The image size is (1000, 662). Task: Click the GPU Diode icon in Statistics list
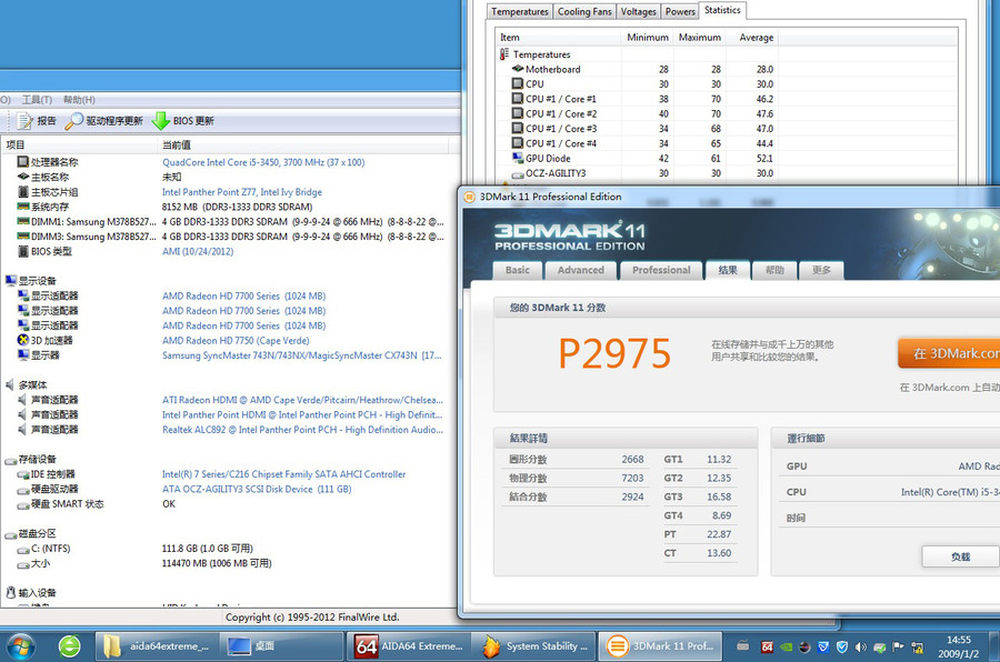(x=518, y=158)
